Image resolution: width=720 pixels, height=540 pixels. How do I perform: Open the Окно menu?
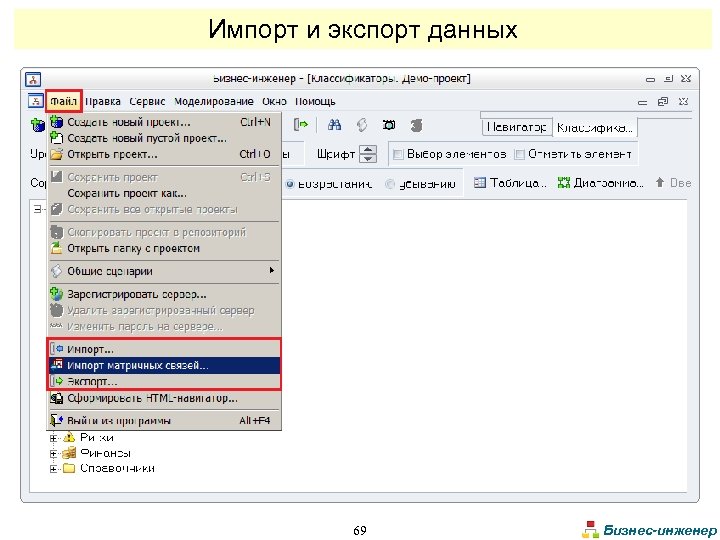[274, 101]
